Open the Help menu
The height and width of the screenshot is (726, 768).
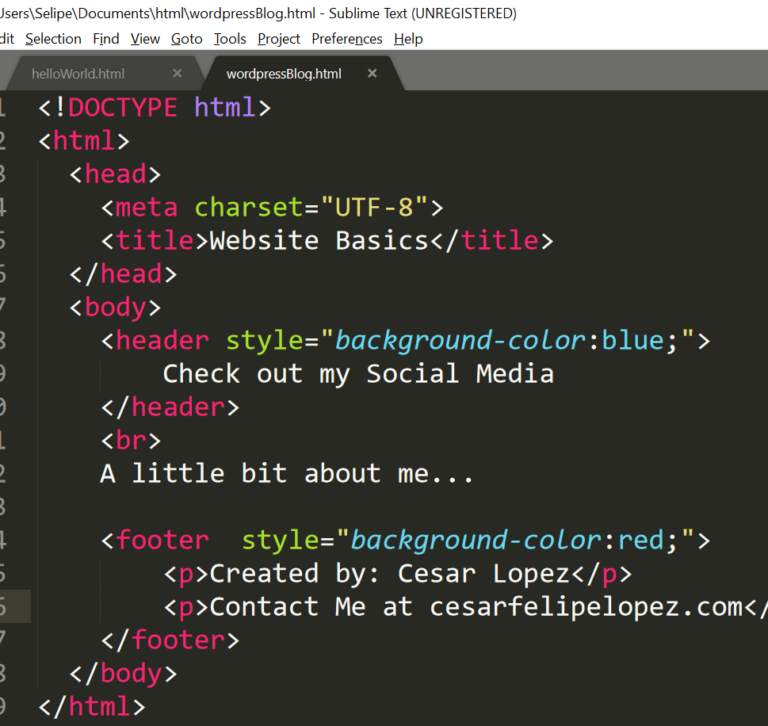(x=408, y=39)
